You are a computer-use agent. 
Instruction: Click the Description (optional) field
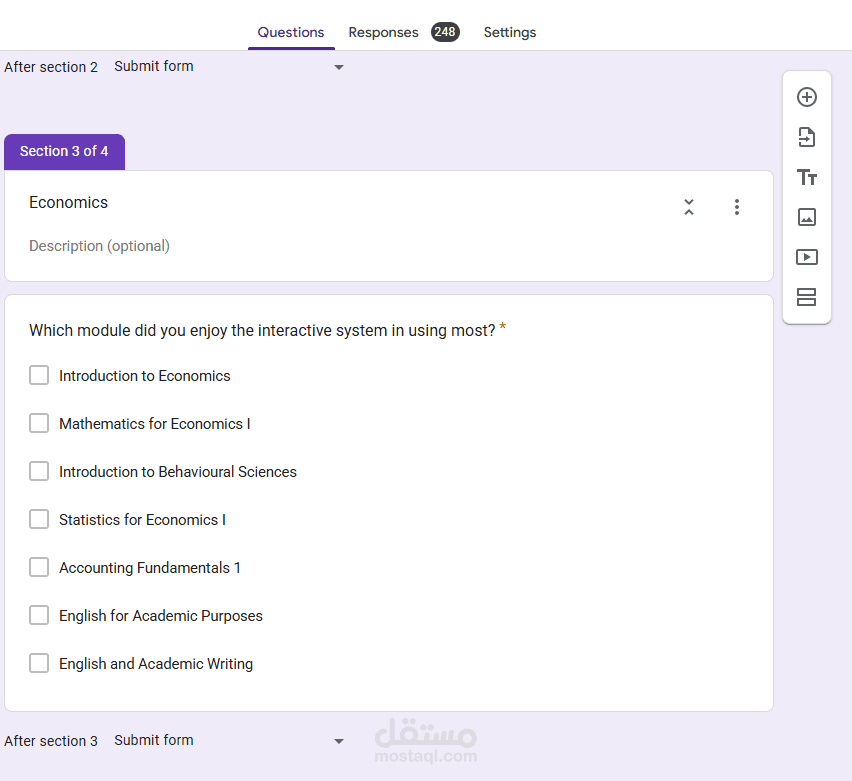point(99,246)
